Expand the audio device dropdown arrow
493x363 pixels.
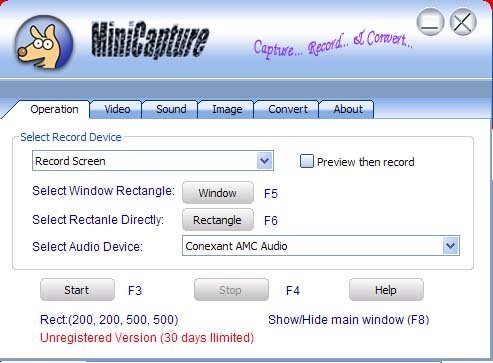coord(451,246)
